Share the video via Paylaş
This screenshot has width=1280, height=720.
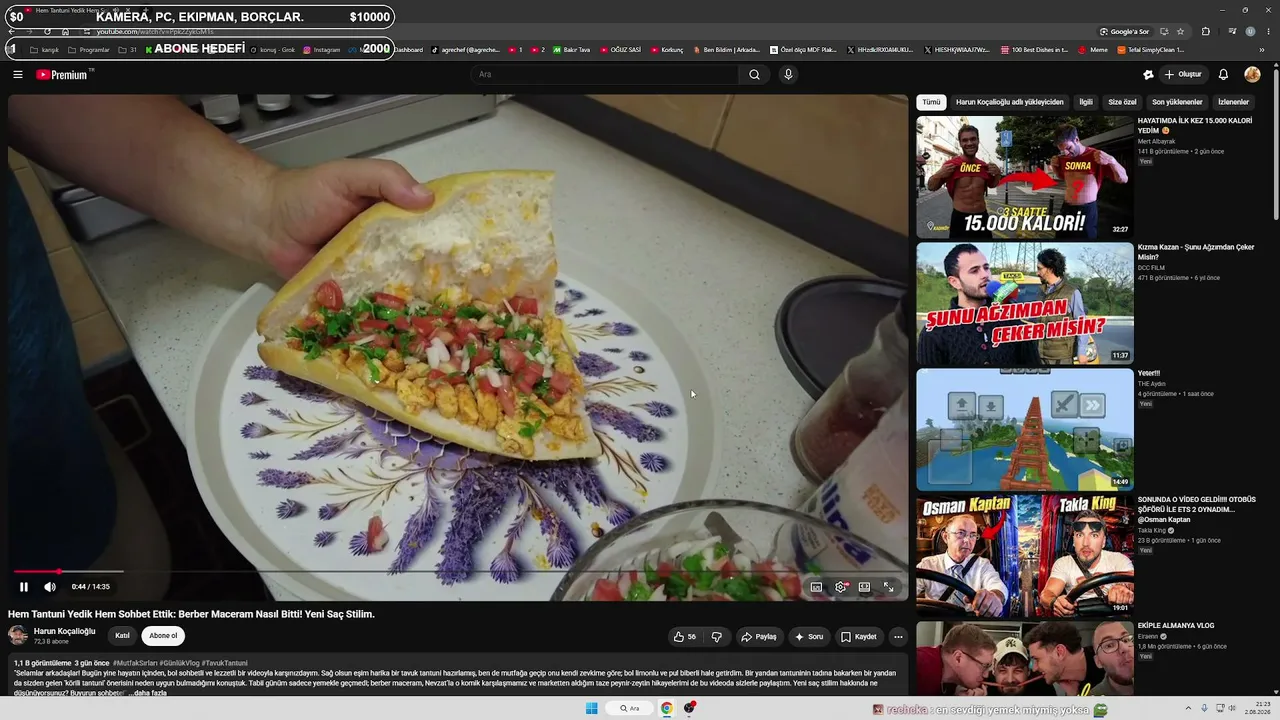coord(759,636)
